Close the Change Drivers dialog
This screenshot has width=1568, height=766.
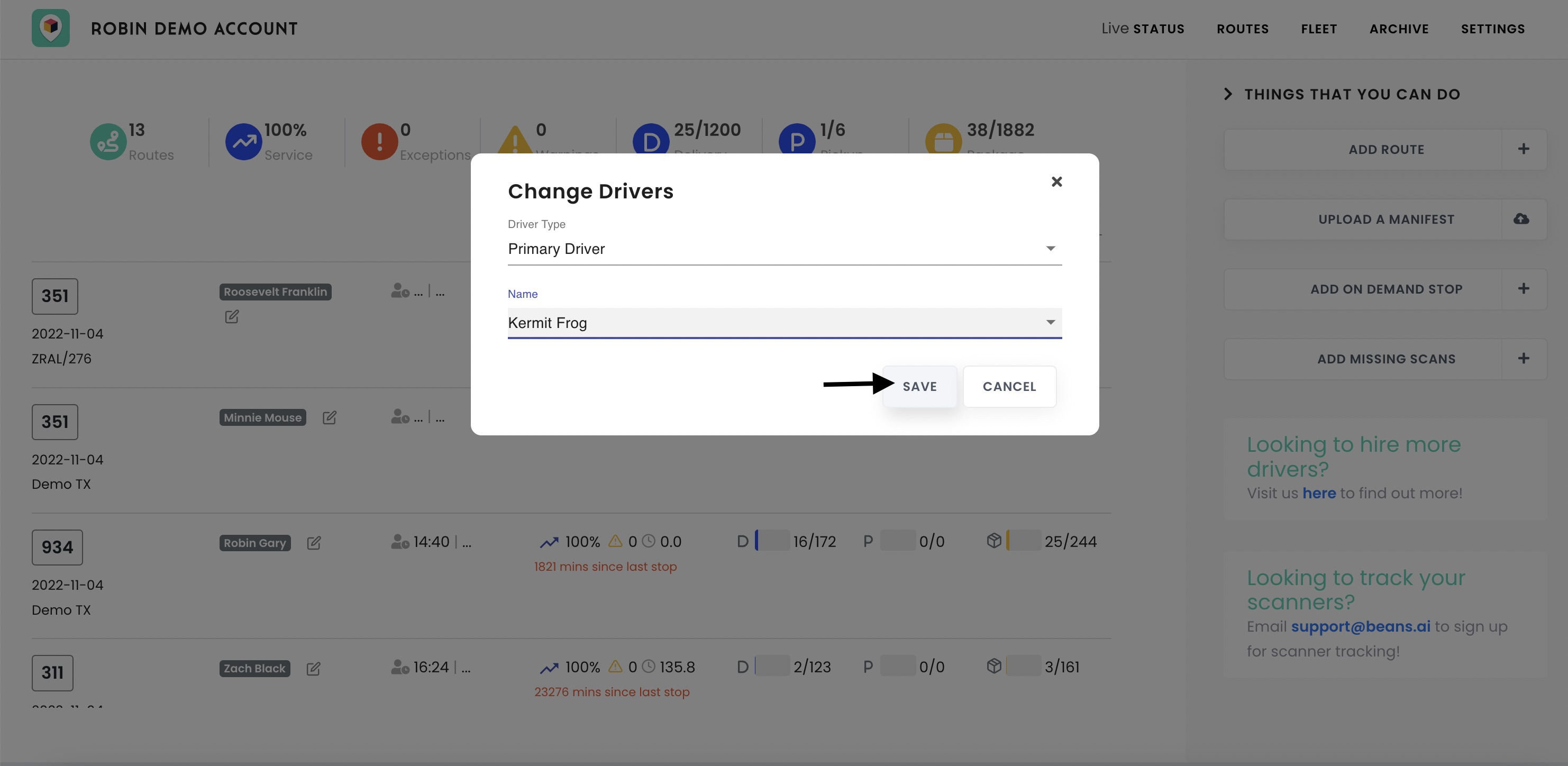(1056, 181)
